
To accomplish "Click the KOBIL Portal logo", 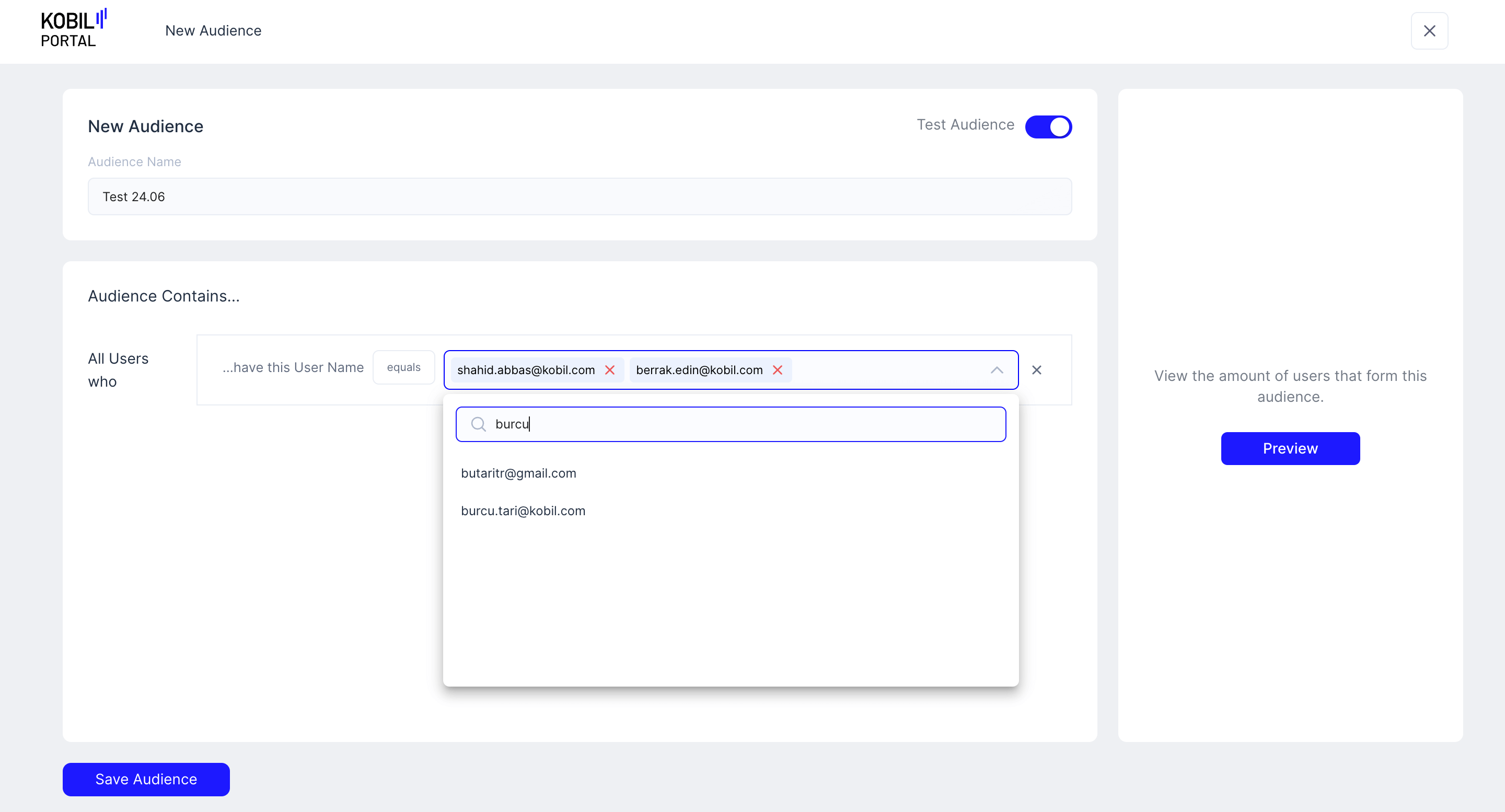I will click(73, 29).
